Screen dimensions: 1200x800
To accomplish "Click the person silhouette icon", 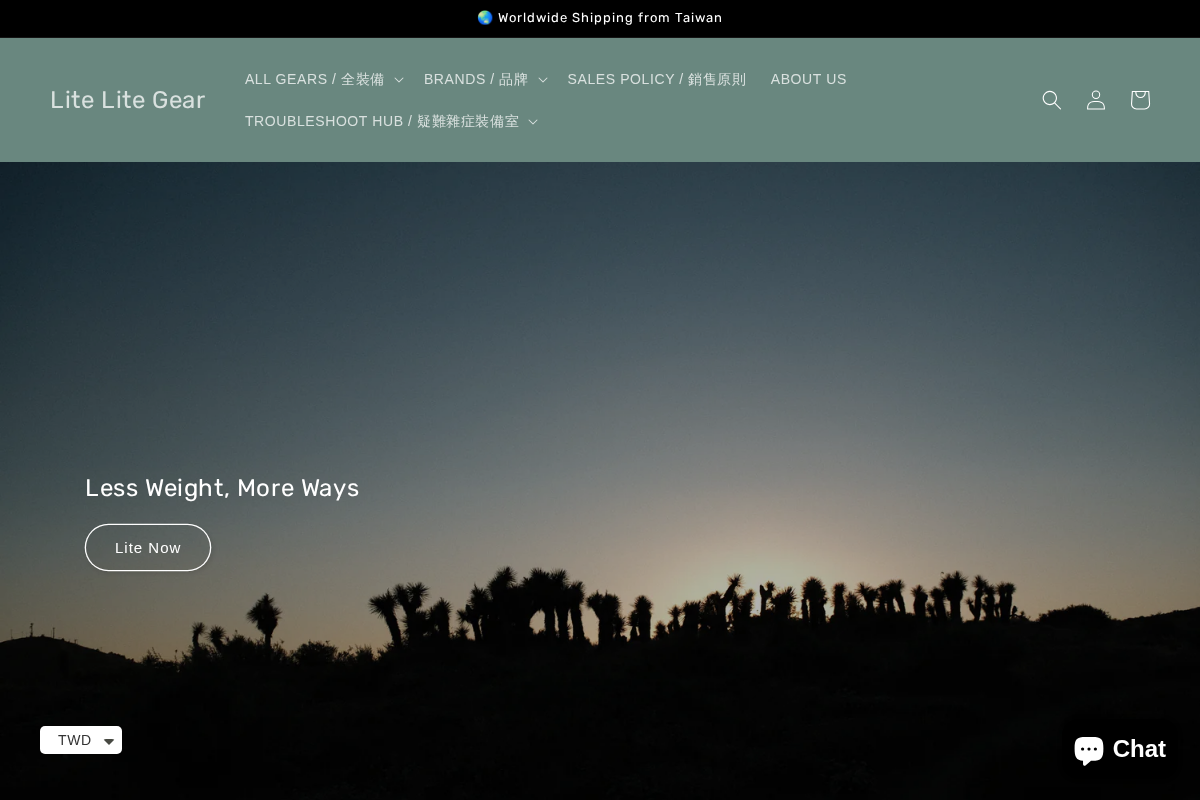I will (1096, 100).
